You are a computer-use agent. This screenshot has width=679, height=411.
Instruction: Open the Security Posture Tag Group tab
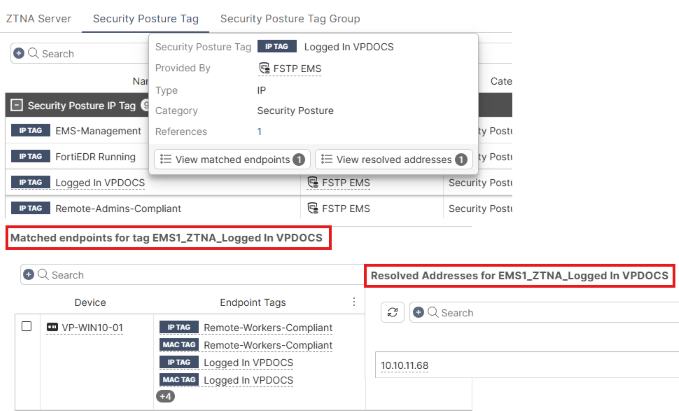290,19
